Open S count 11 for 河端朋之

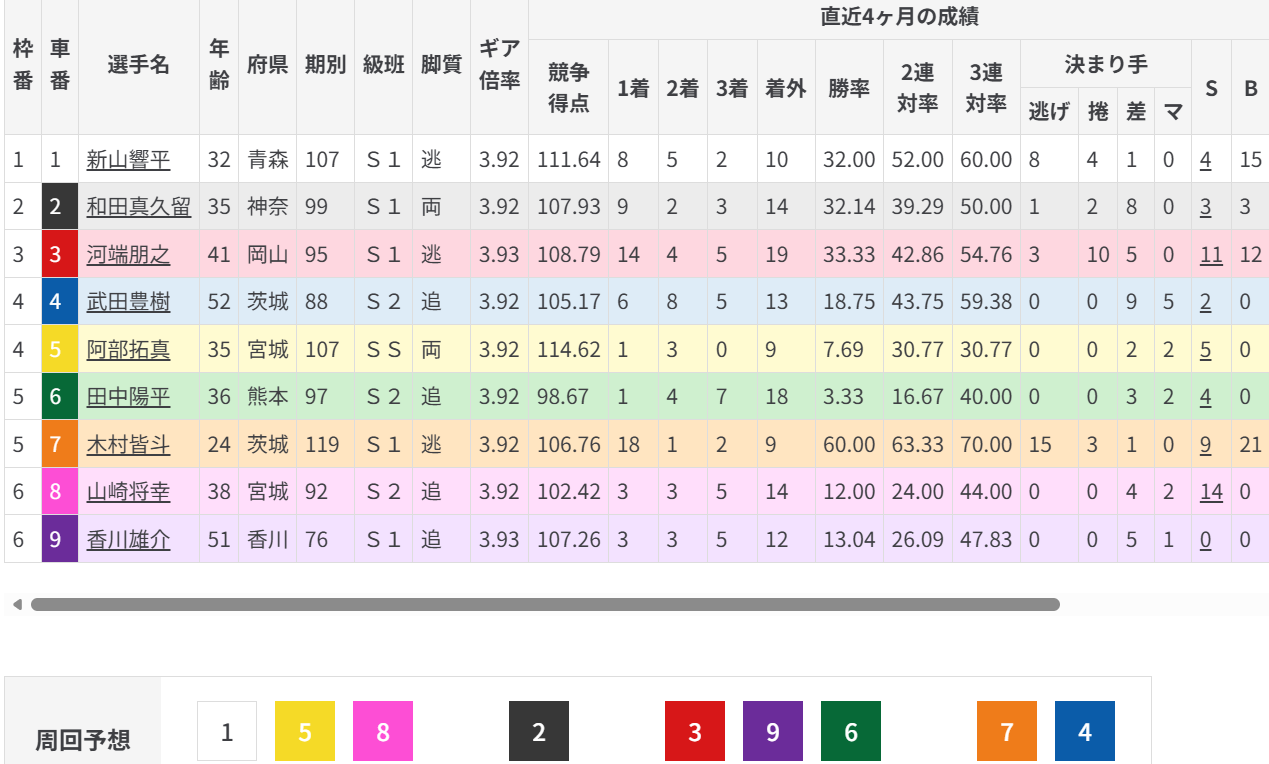click(1211, 255)
